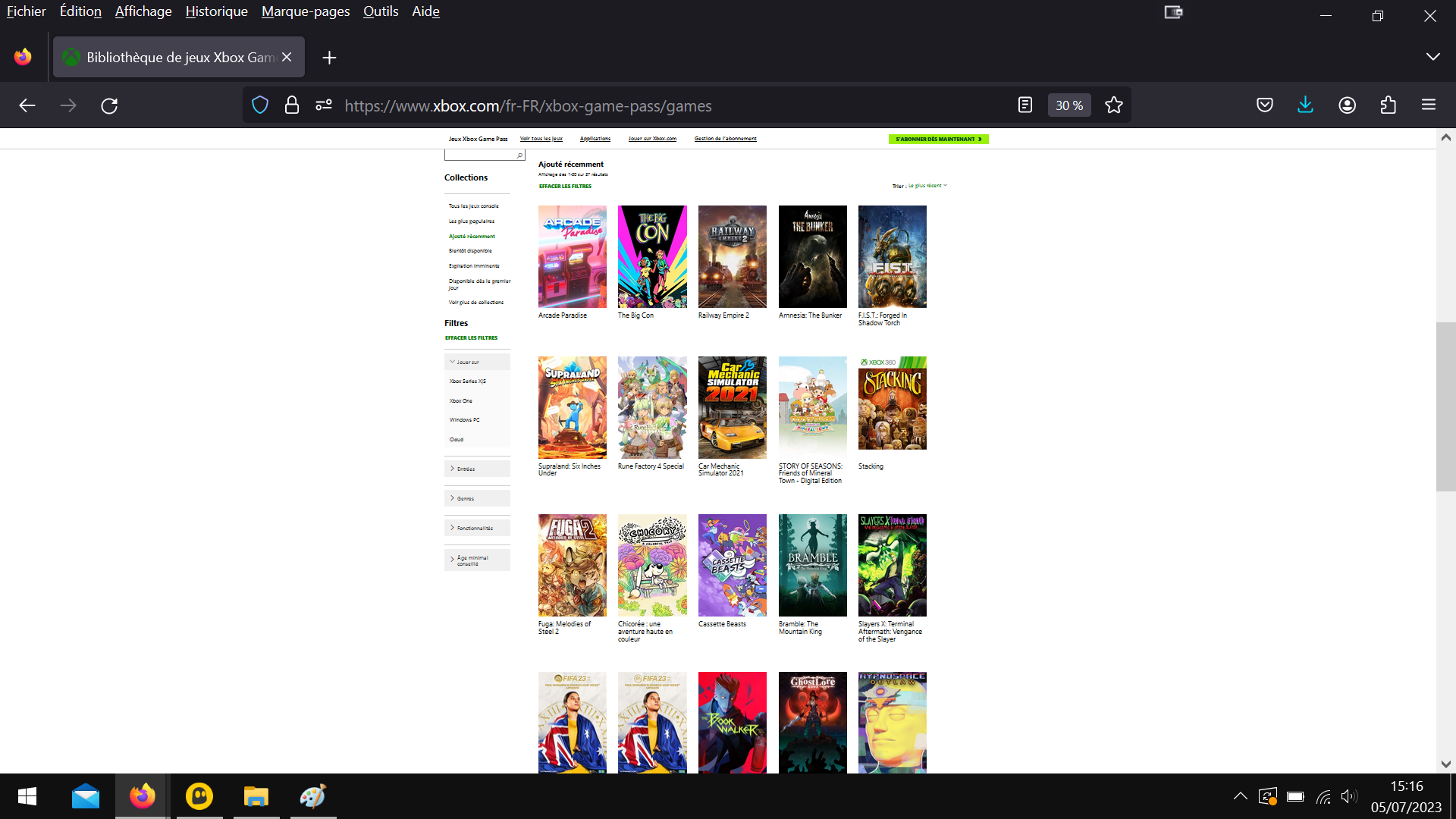The width and height of the screenshot is (1456, 819).
Task: Open Windows Start menu
Action: coord(27,796)
